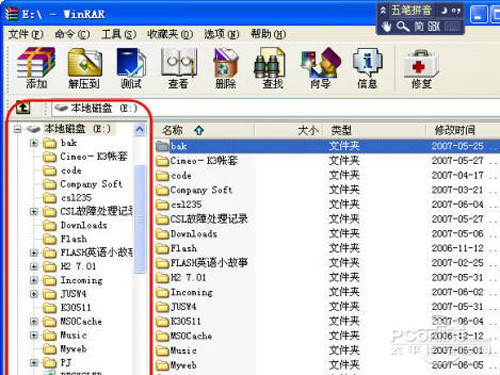Click the hand icon on the IME bar
Viewport: 500px width, 375px height.
386,26
